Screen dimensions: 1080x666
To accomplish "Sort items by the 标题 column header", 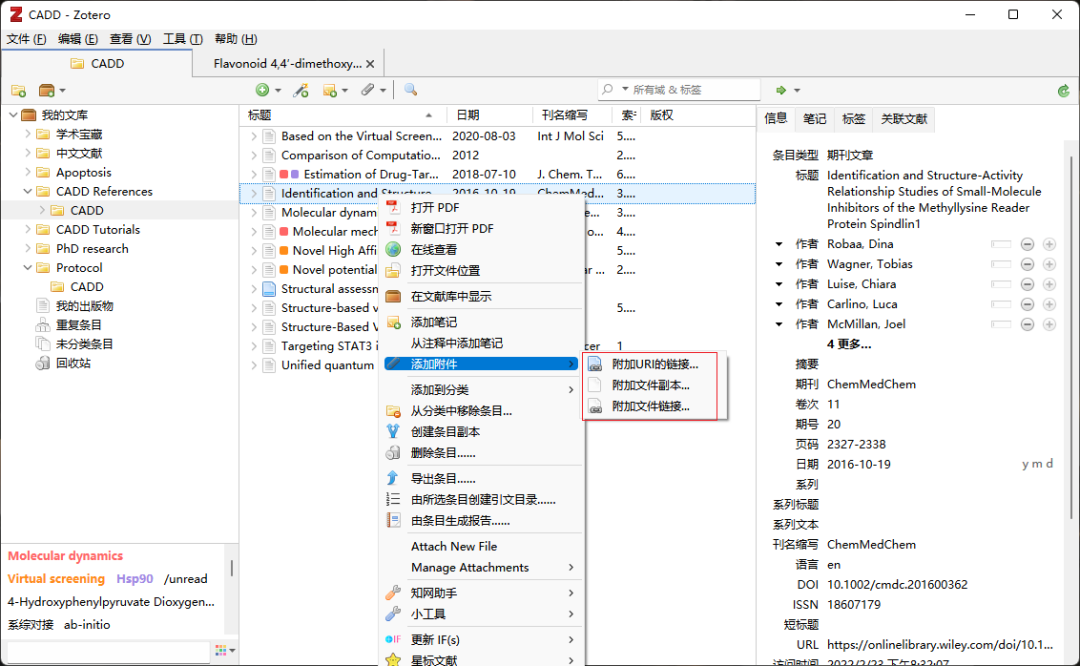I will click(x=342, y=115).
